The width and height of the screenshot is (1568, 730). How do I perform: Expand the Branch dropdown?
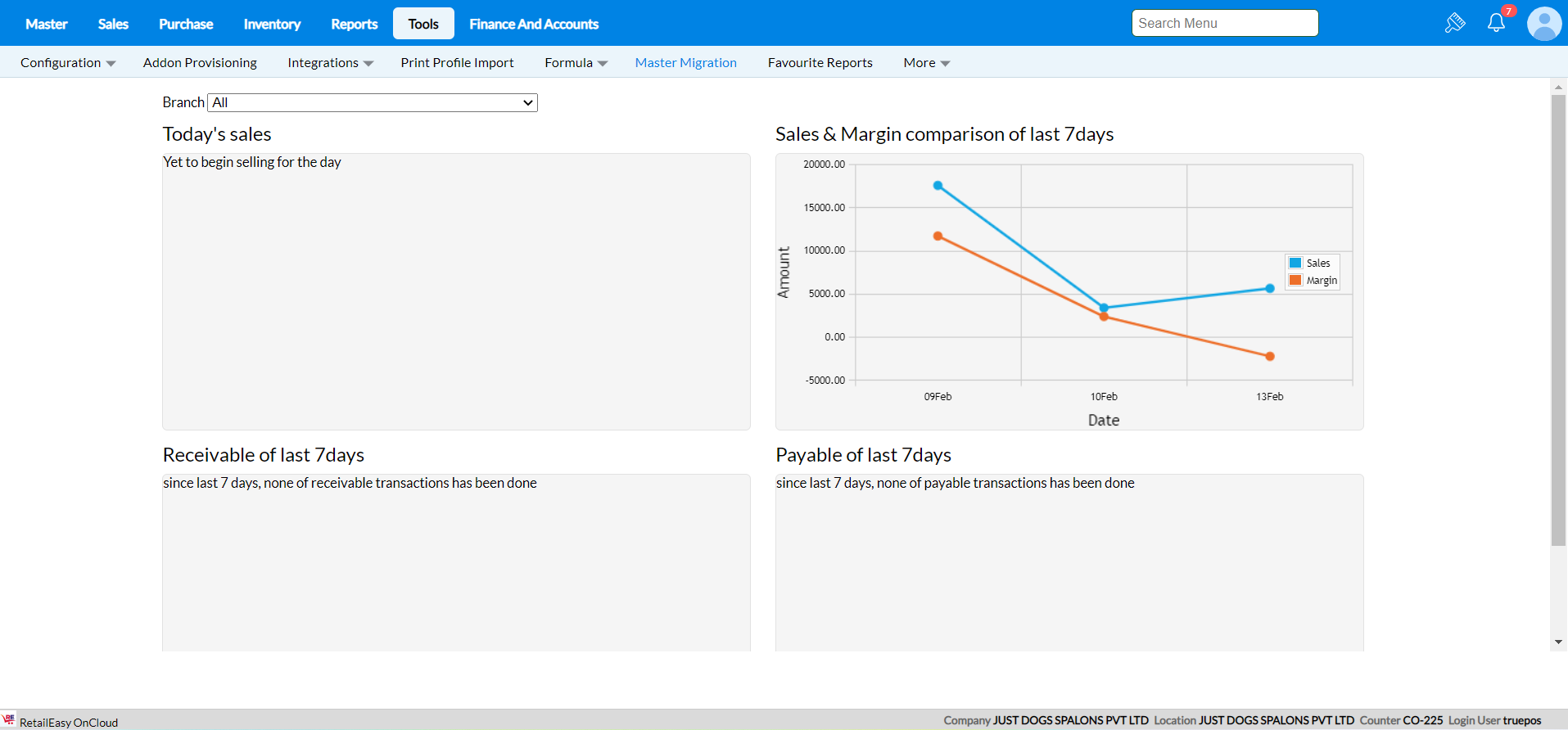coord(373,103)
